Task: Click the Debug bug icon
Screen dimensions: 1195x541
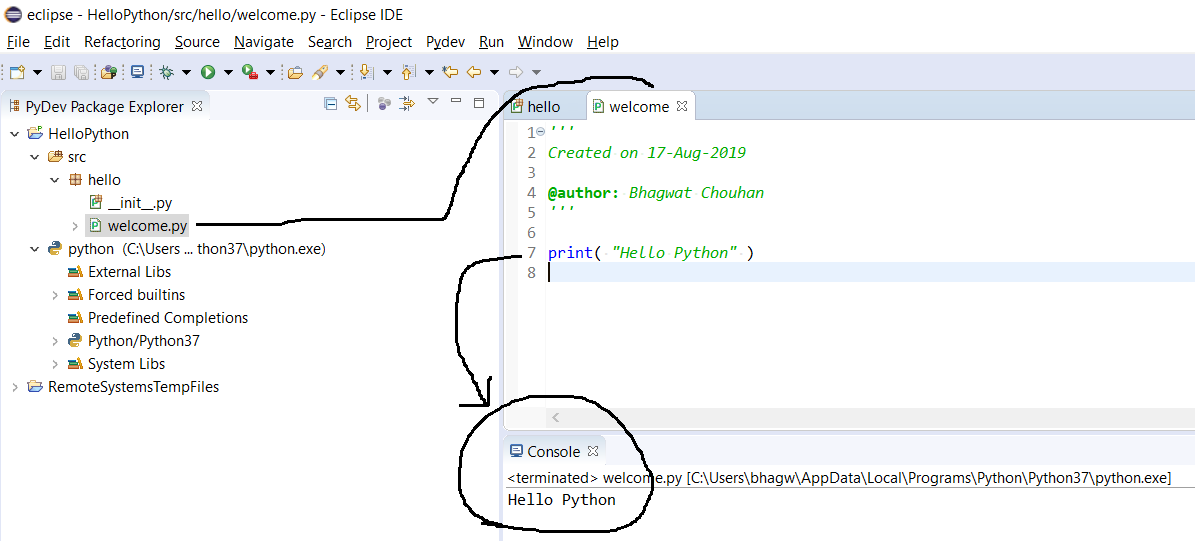Action: click(167, 72)
